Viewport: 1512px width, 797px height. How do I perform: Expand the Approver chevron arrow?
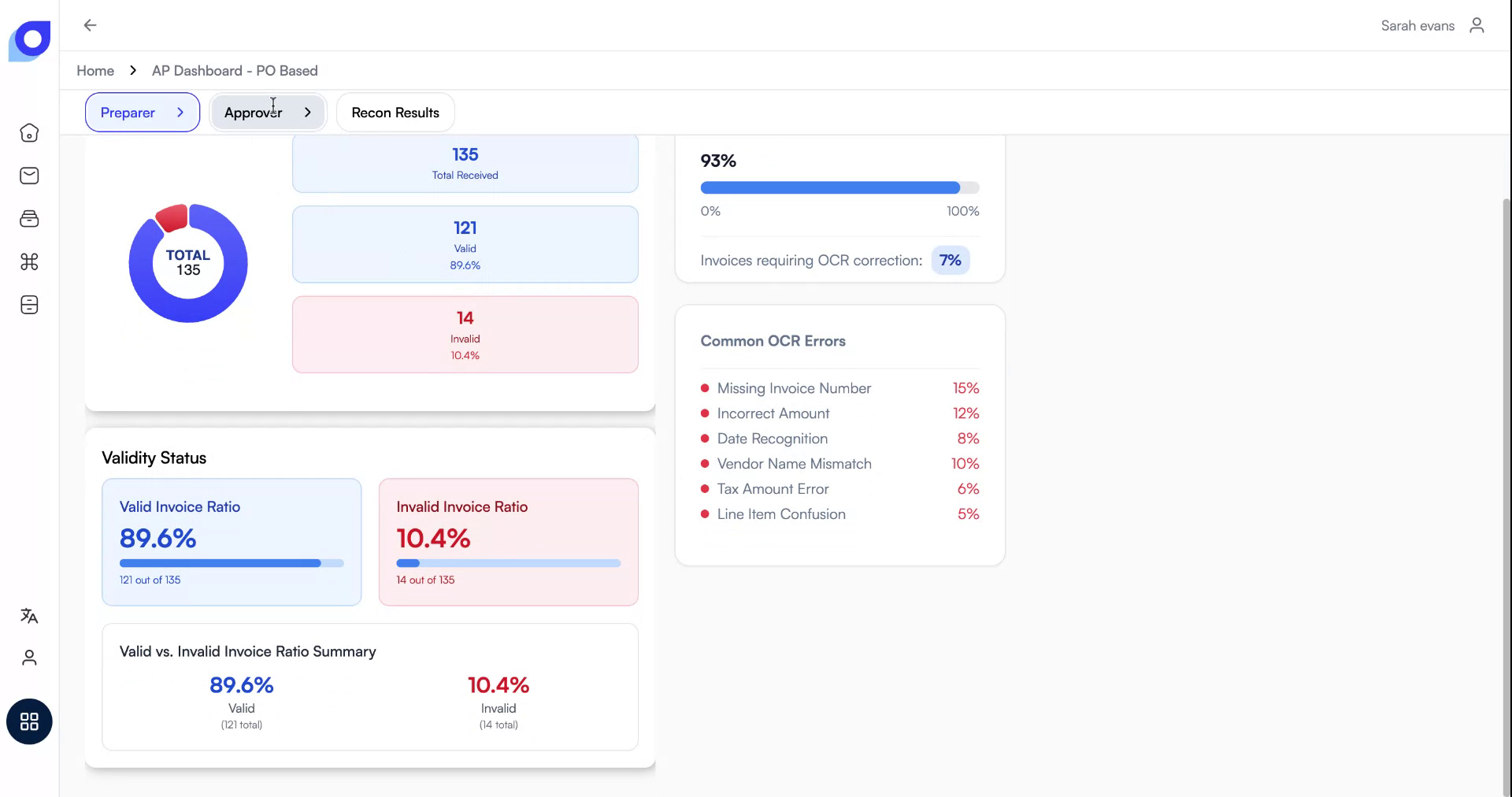(308, 113)
